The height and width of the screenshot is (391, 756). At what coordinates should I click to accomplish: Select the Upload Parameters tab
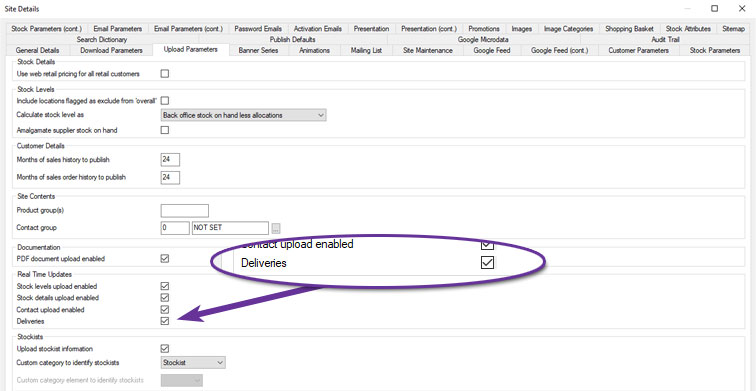[x=190, y=49]
